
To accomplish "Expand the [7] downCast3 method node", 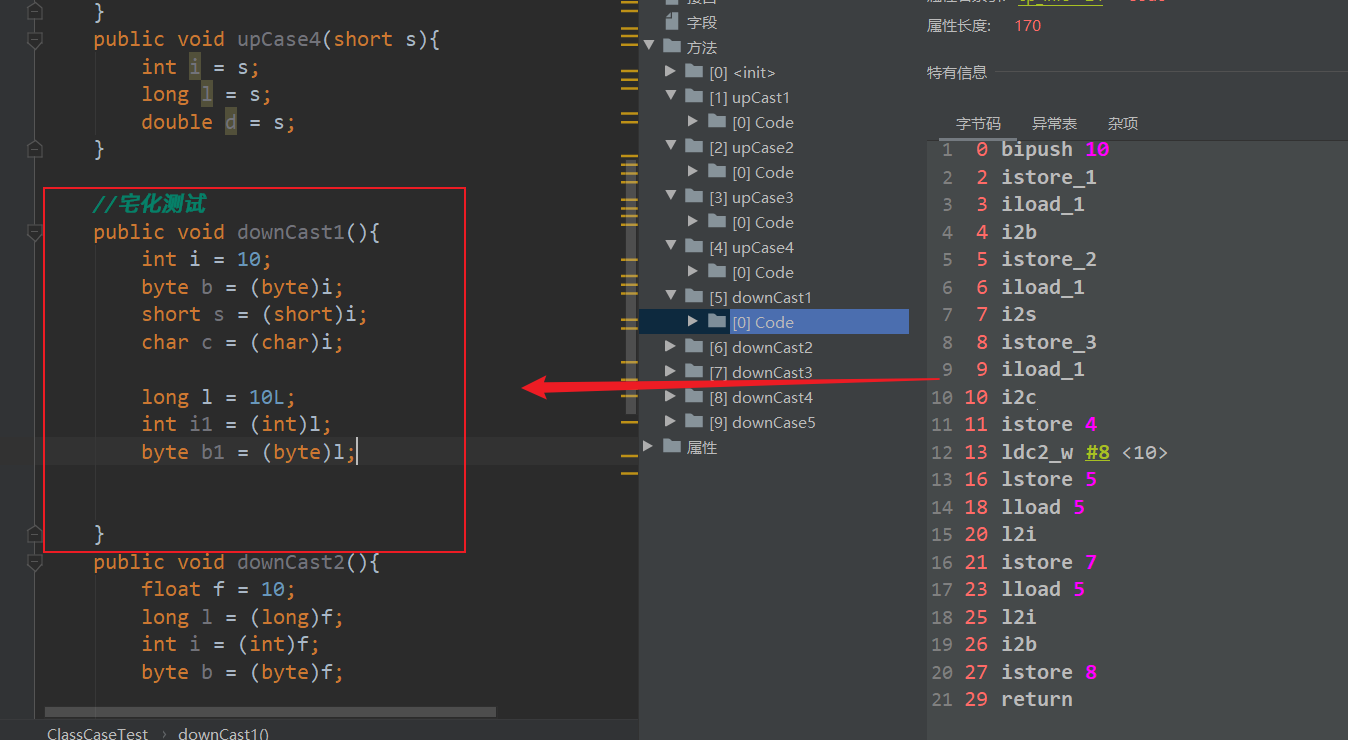I will (672, 372).
